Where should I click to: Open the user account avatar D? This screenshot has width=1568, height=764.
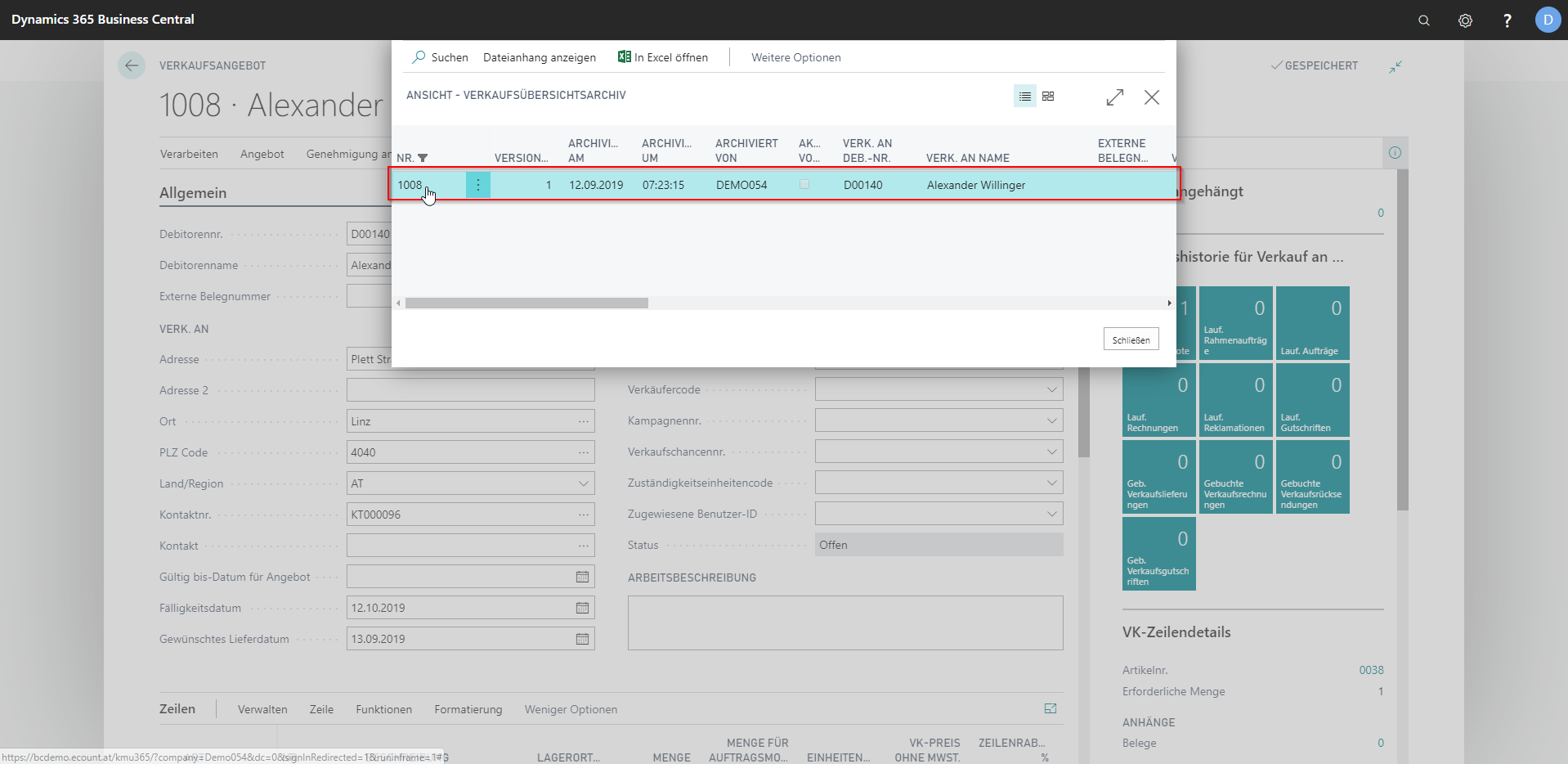[1548, 20]
